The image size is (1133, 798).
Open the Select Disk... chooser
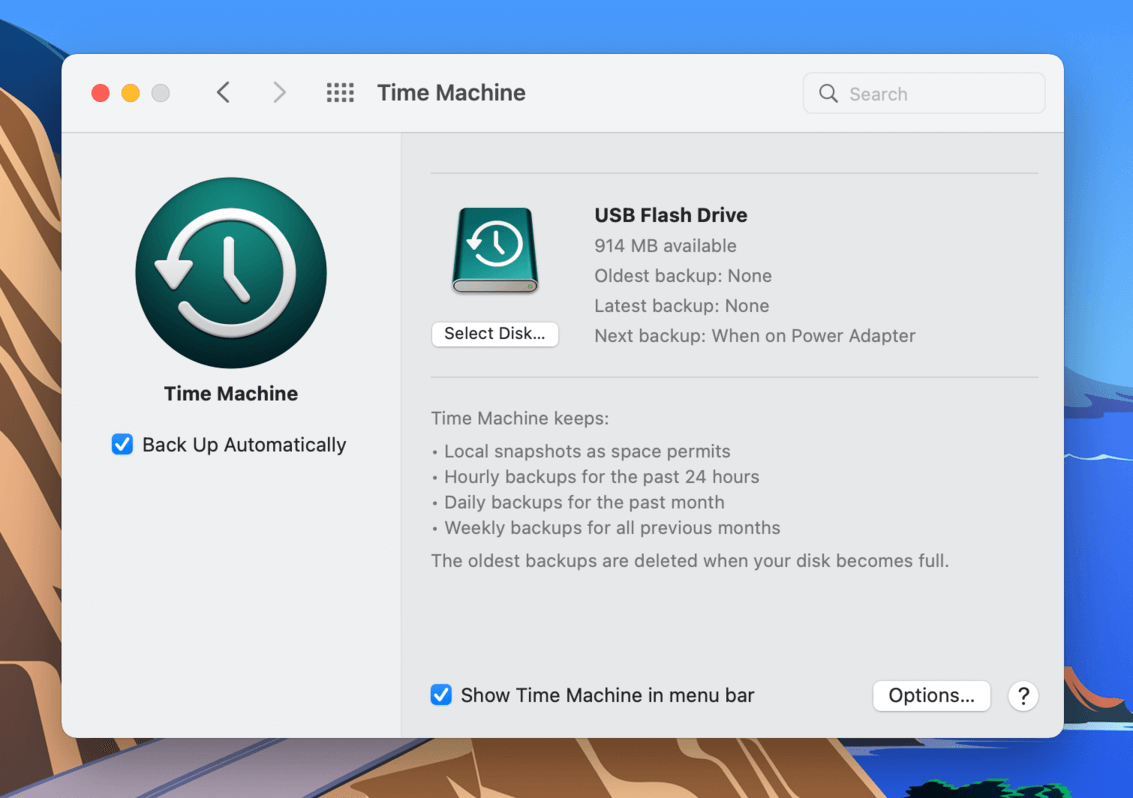click(495, 334)
